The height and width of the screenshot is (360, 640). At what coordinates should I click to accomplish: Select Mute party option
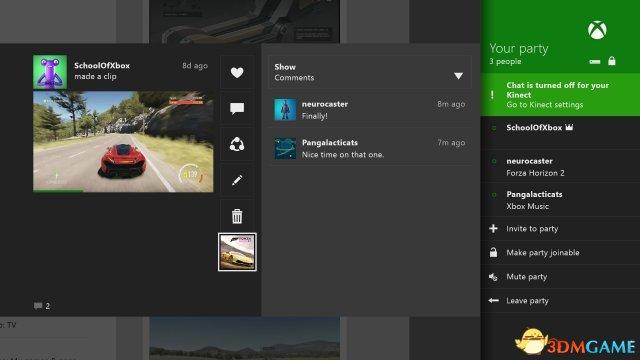[560, 277]
